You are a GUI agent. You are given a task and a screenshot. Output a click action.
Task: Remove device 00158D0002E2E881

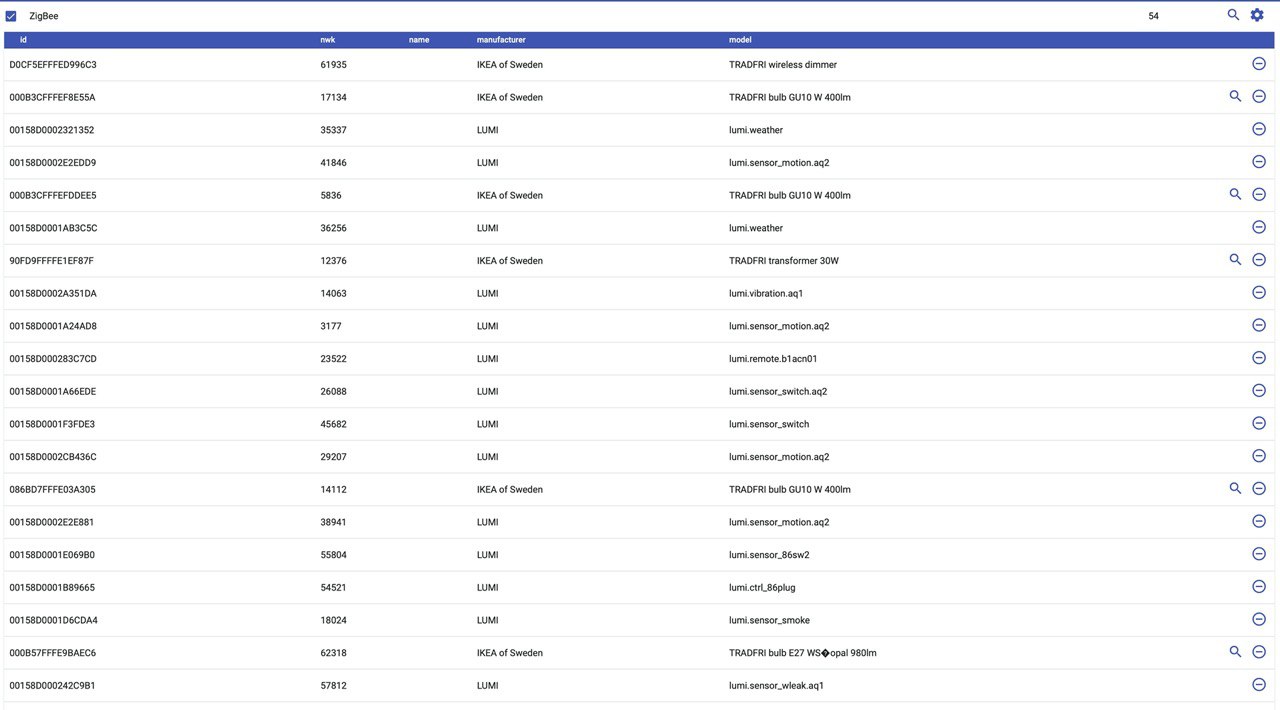pos(1259,521)
